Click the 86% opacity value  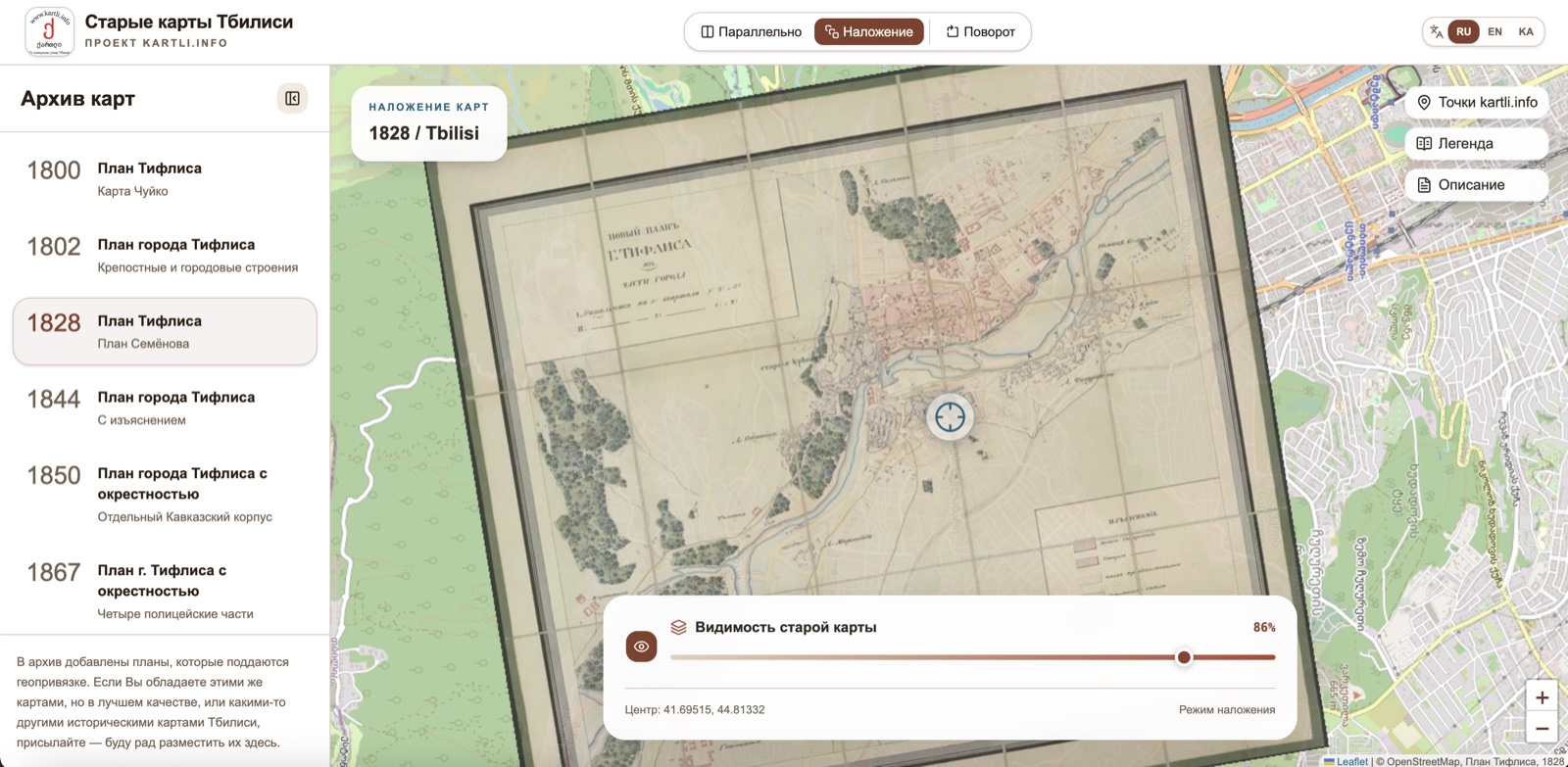tap(1264, 627)
